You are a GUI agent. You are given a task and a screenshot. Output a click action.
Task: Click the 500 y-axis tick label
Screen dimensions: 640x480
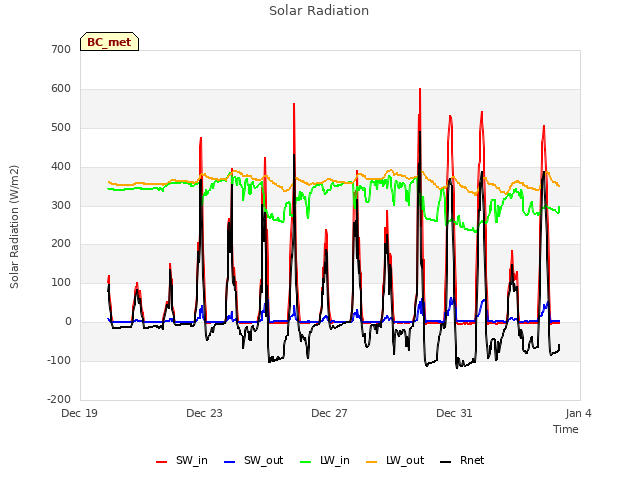[x=61, y=127]
